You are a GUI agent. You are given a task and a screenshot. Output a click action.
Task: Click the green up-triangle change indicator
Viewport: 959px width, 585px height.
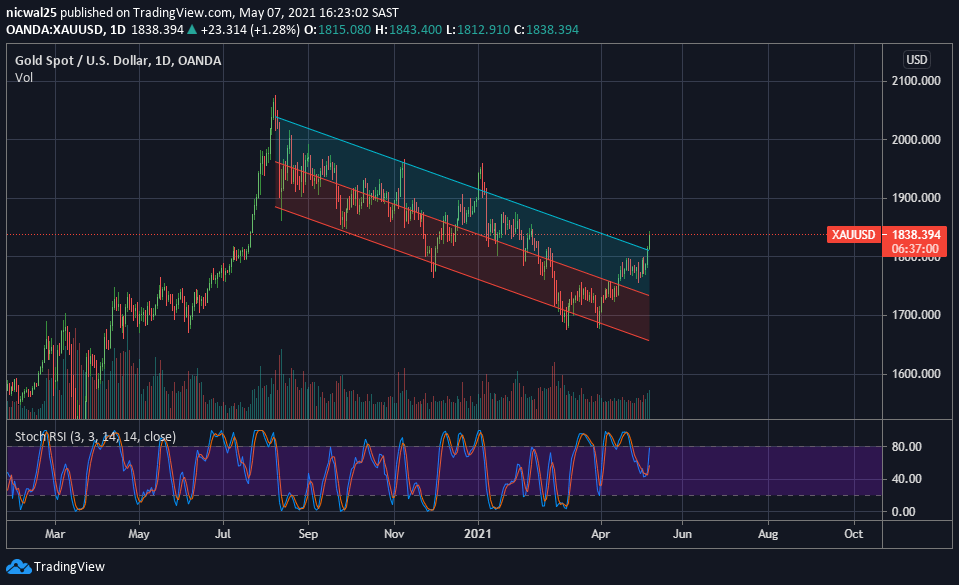(x=191, y=29)
